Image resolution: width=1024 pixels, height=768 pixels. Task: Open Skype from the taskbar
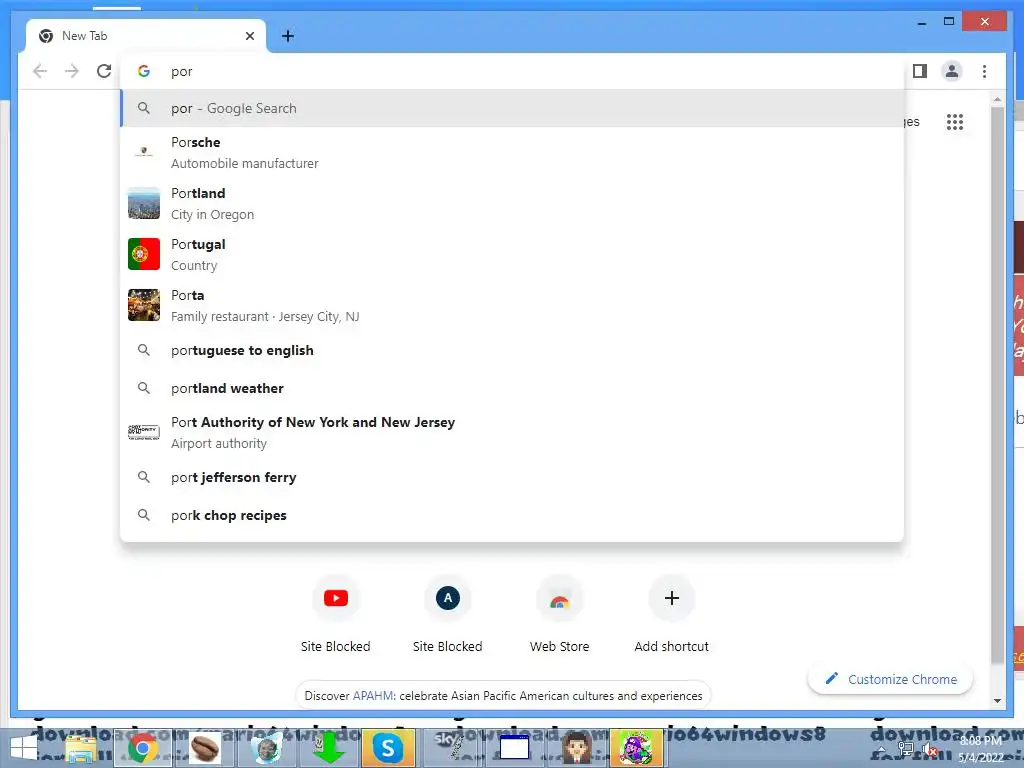[388, 748]
